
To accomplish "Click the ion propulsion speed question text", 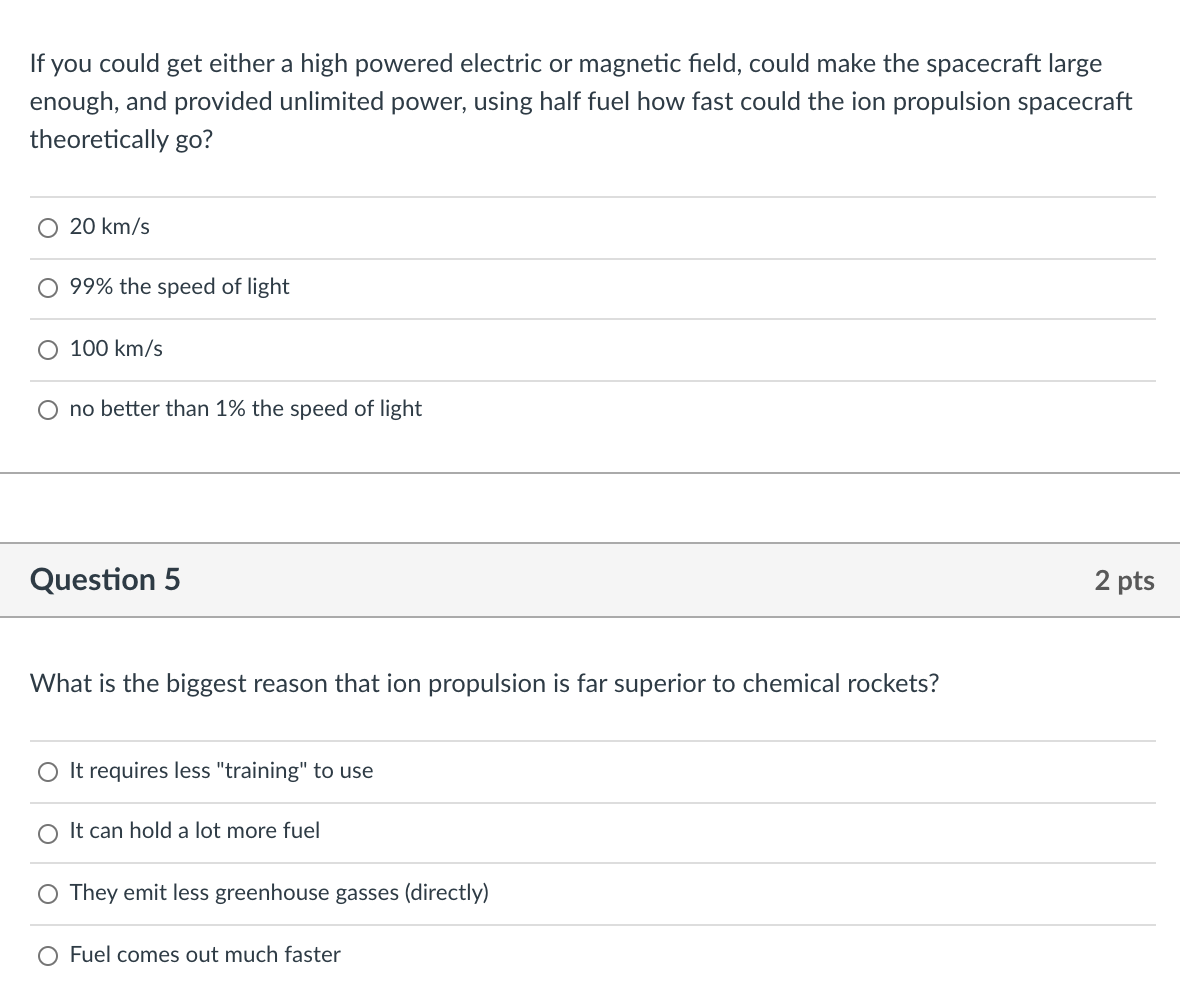I will point(580,101).
